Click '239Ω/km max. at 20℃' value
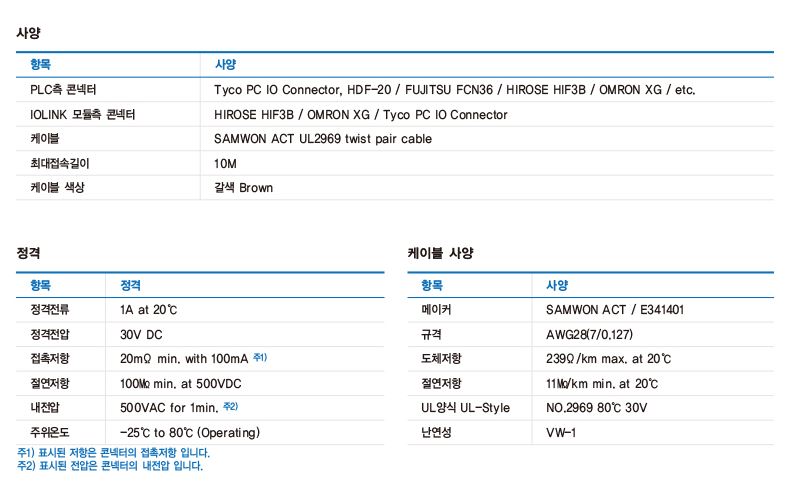 point(608,359)
